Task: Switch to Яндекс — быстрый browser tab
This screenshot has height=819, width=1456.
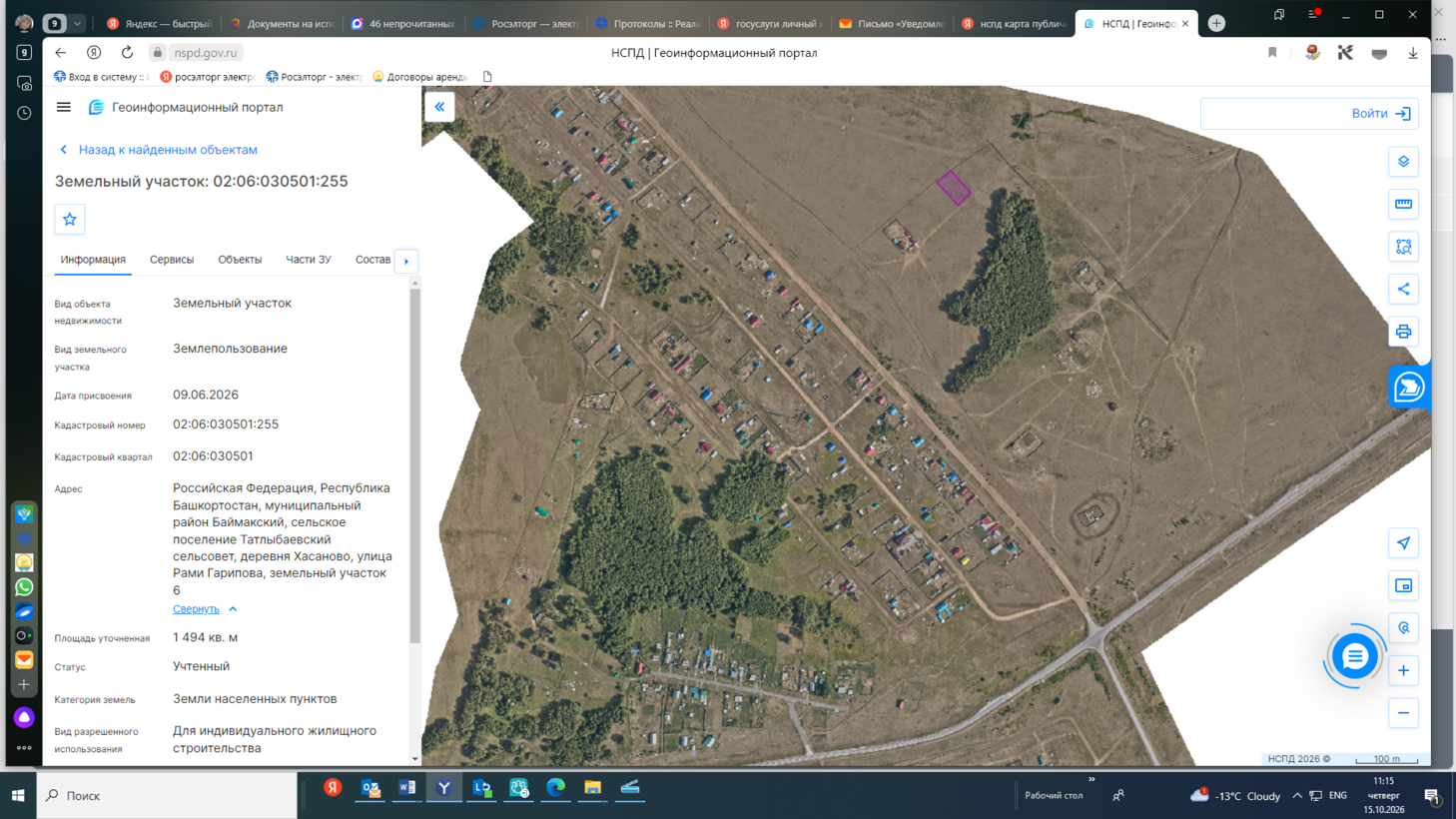Action: click(160, 23)
